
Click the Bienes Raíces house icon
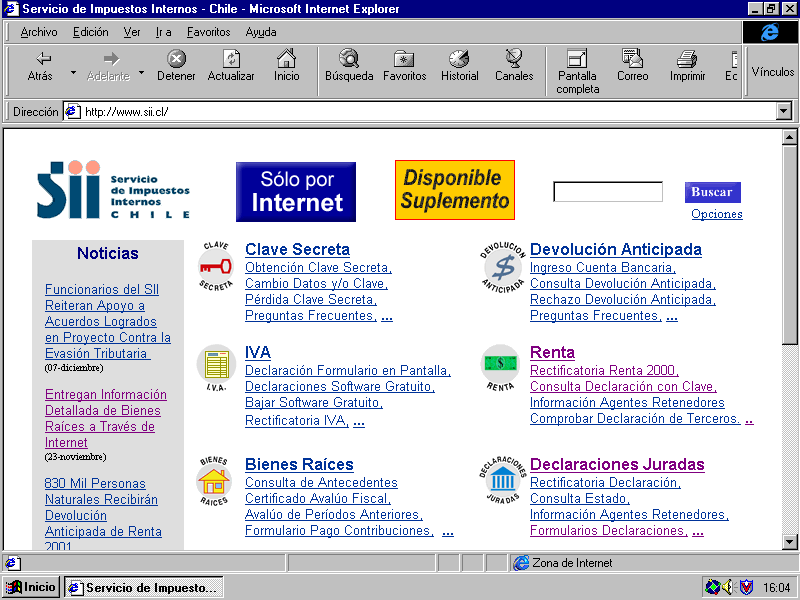click(214, 481)
